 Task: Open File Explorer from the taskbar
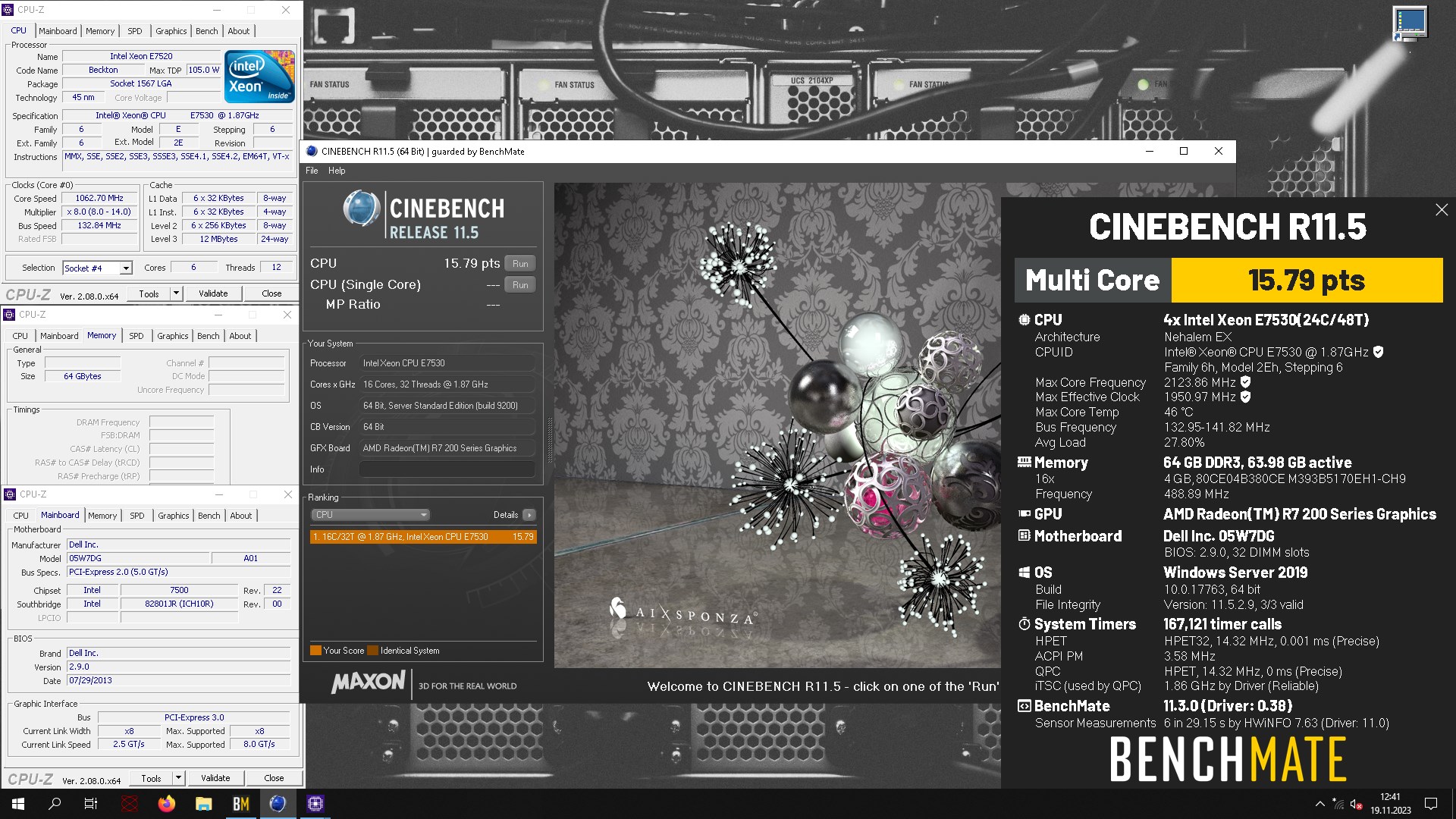point(204,804)
